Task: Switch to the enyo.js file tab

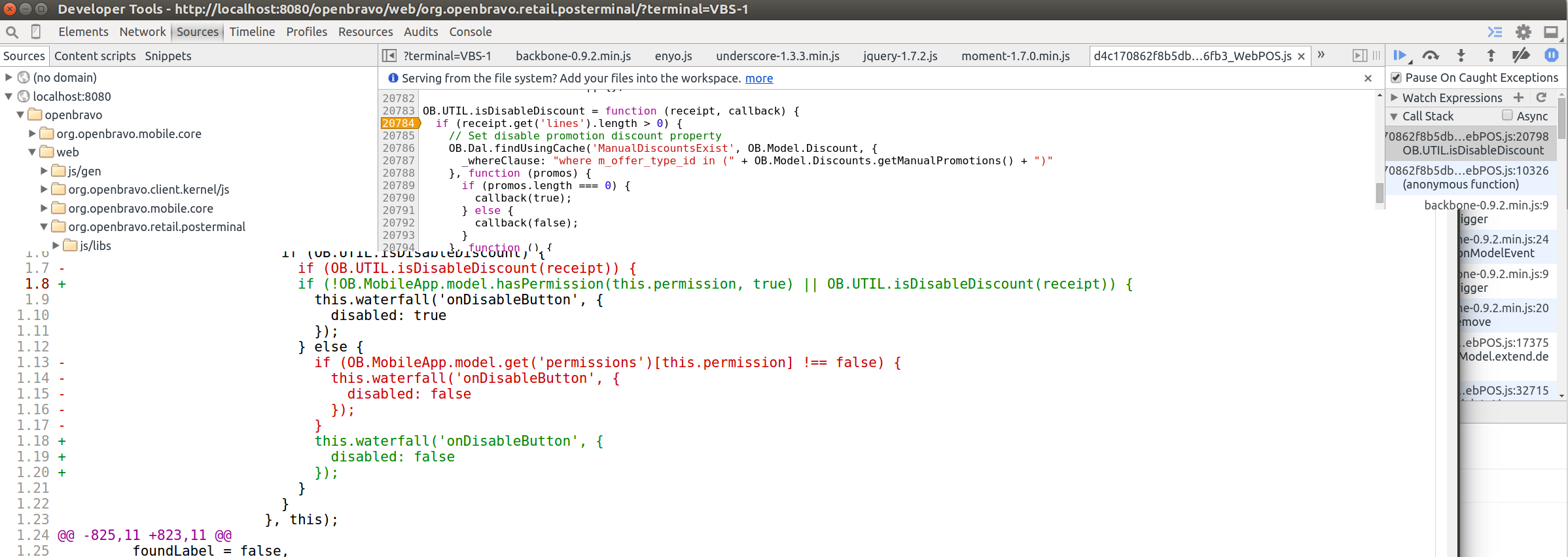Action: (673, 56)
